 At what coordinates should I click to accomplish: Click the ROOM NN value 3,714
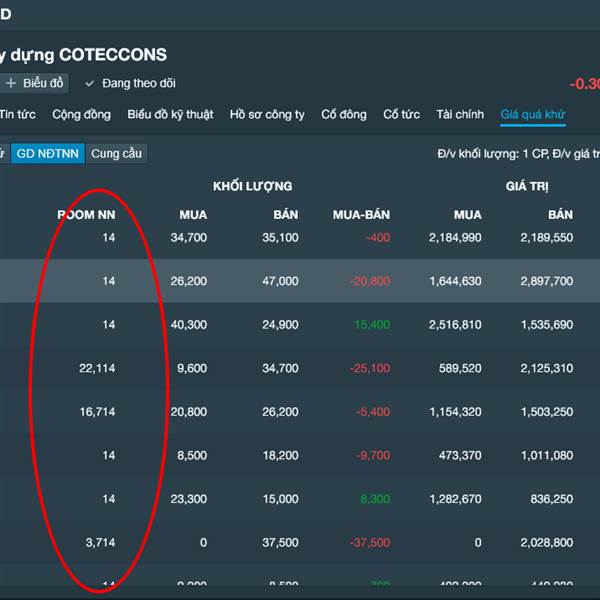pos(100,542)
